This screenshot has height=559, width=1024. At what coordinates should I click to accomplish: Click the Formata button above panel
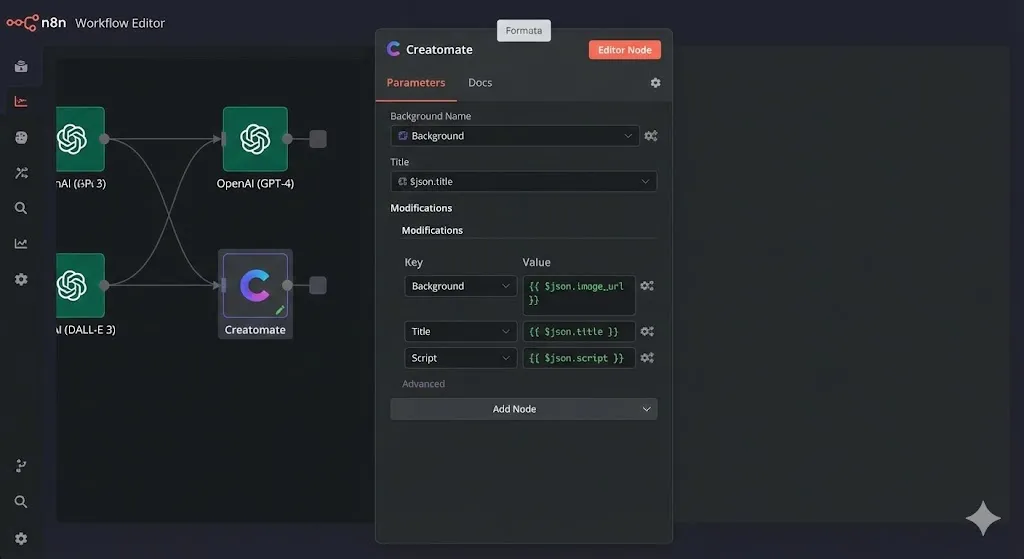524,31
